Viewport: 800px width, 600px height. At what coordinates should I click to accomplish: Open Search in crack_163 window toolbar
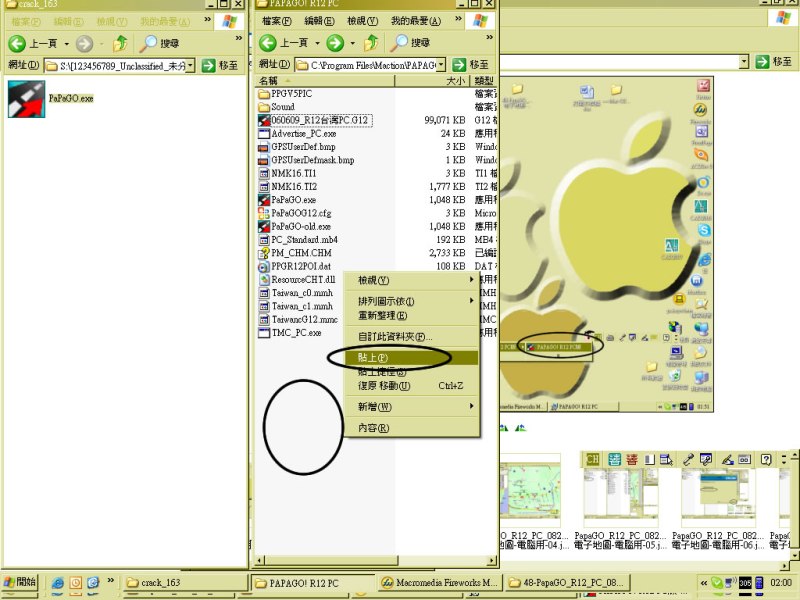pos(159,43)
